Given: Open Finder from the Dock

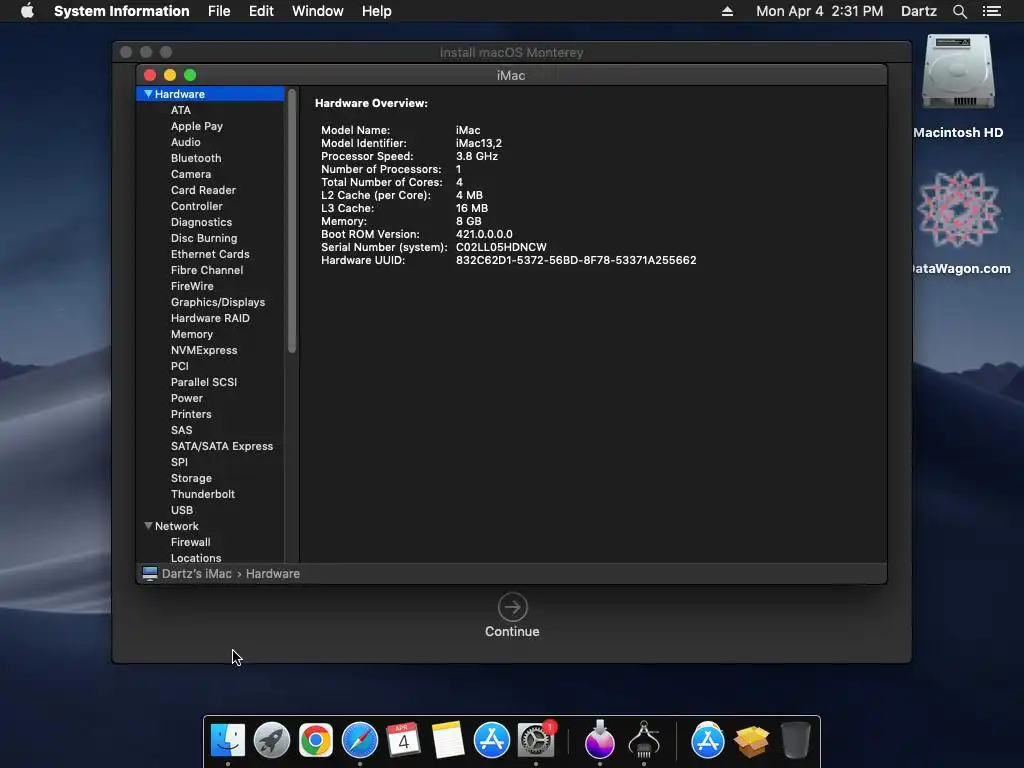Looking at the screenshot, I should pos(228,741).
